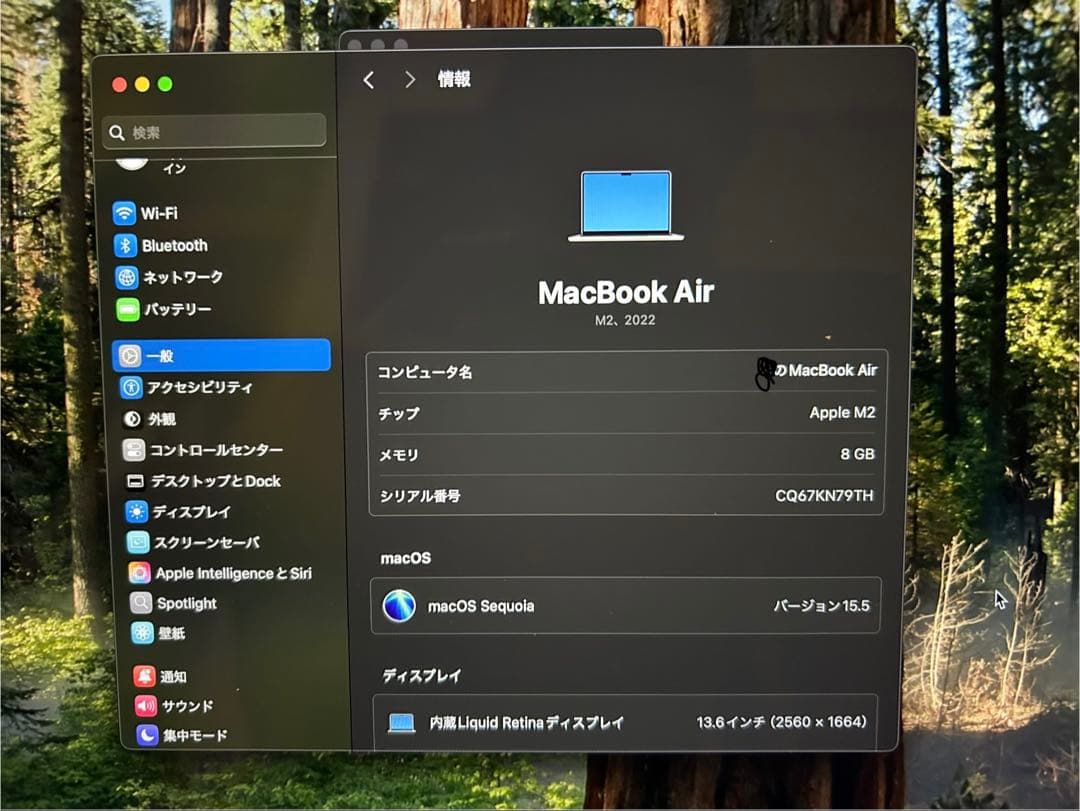The width and height of the screenshot is (1080, 811).
Task: Click the Spotlight magnifier icon
Action: 140,603
